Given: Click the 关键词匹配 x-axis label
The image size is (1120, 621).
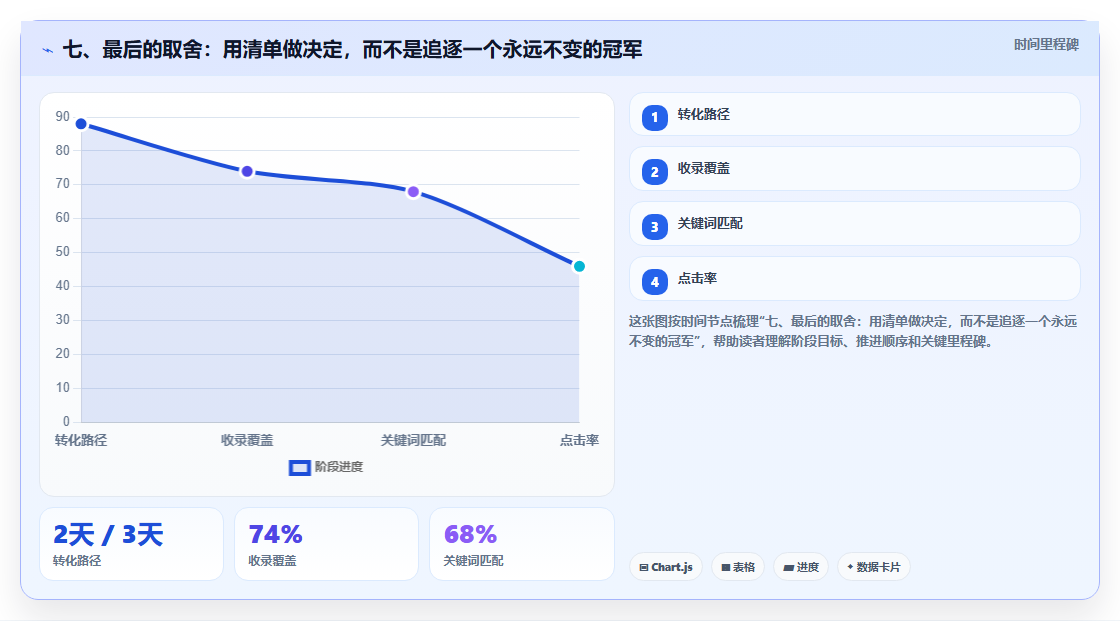Looking at the screenshot, I should click(413, 441).
